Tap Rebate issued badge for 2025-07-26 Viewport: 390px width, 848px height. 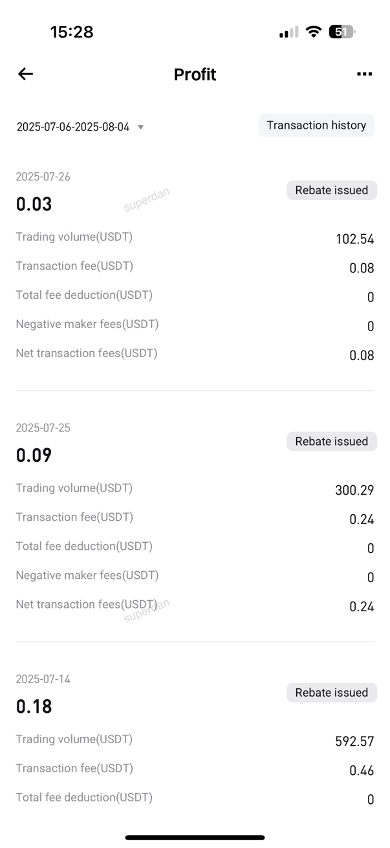[332, 190]
